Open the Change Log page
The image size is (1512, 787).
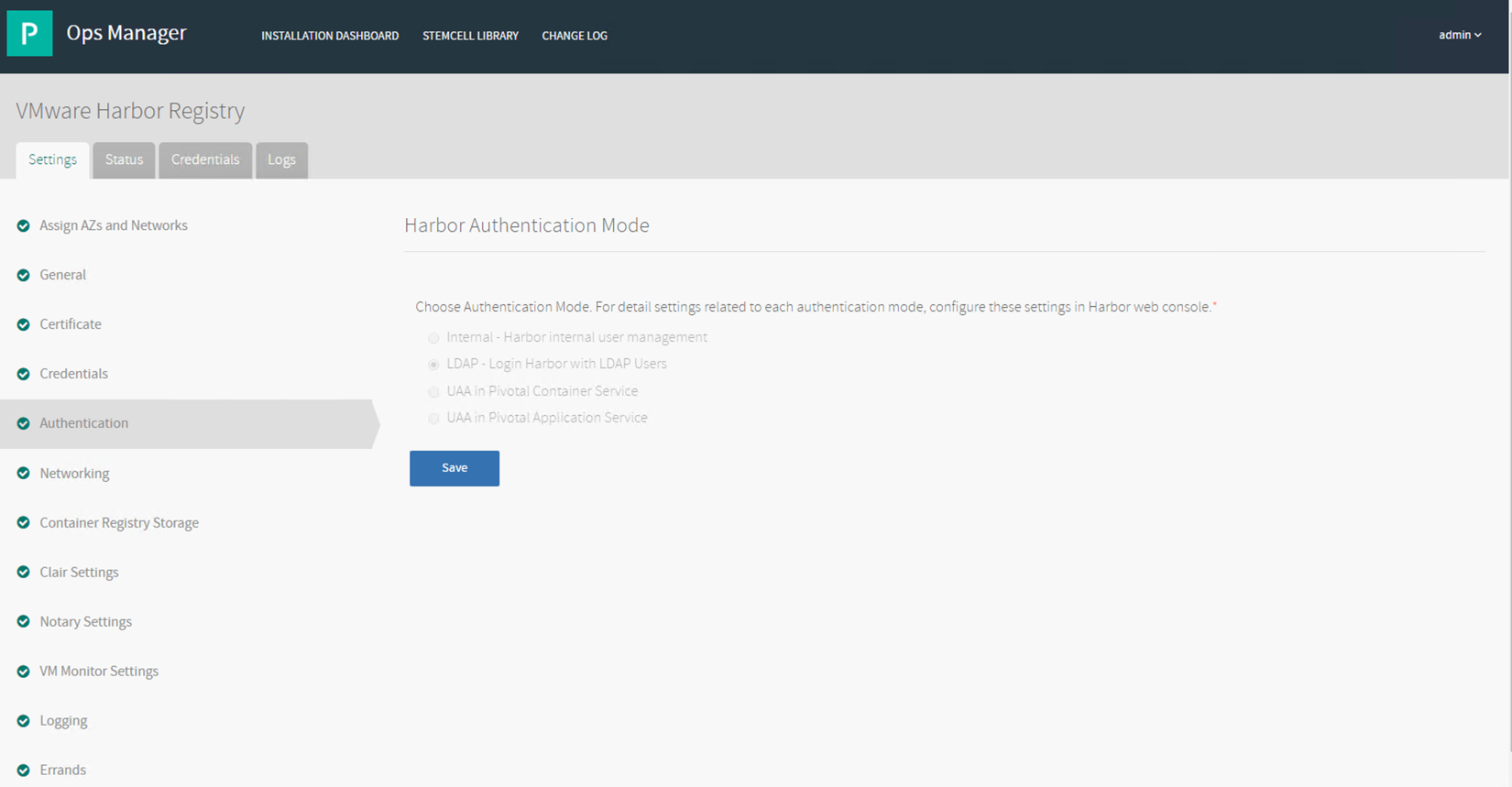[575, 36]
